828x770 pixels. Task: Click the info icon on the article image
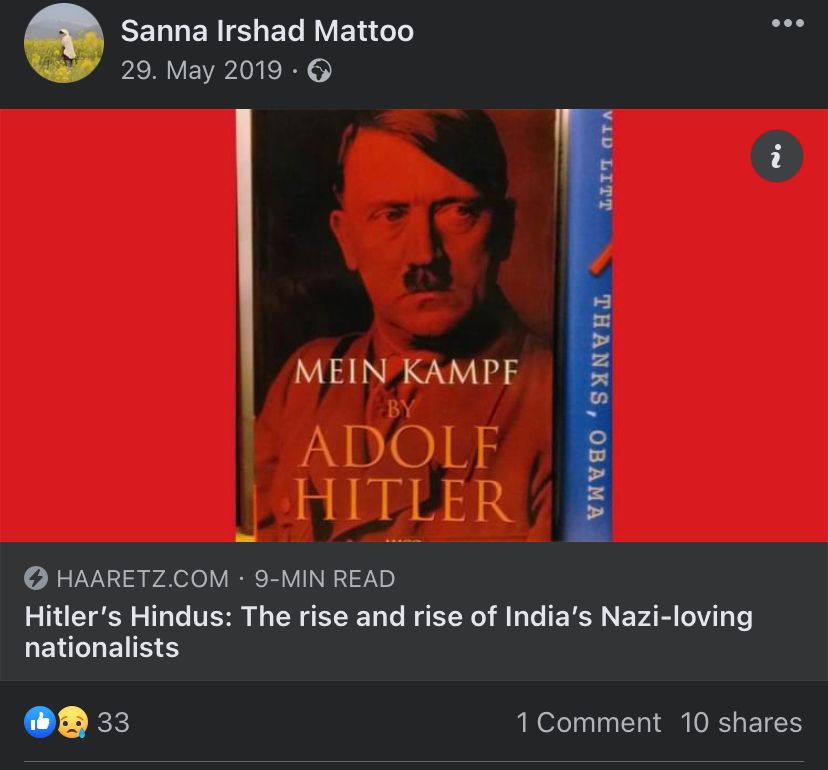coord(776,156)
